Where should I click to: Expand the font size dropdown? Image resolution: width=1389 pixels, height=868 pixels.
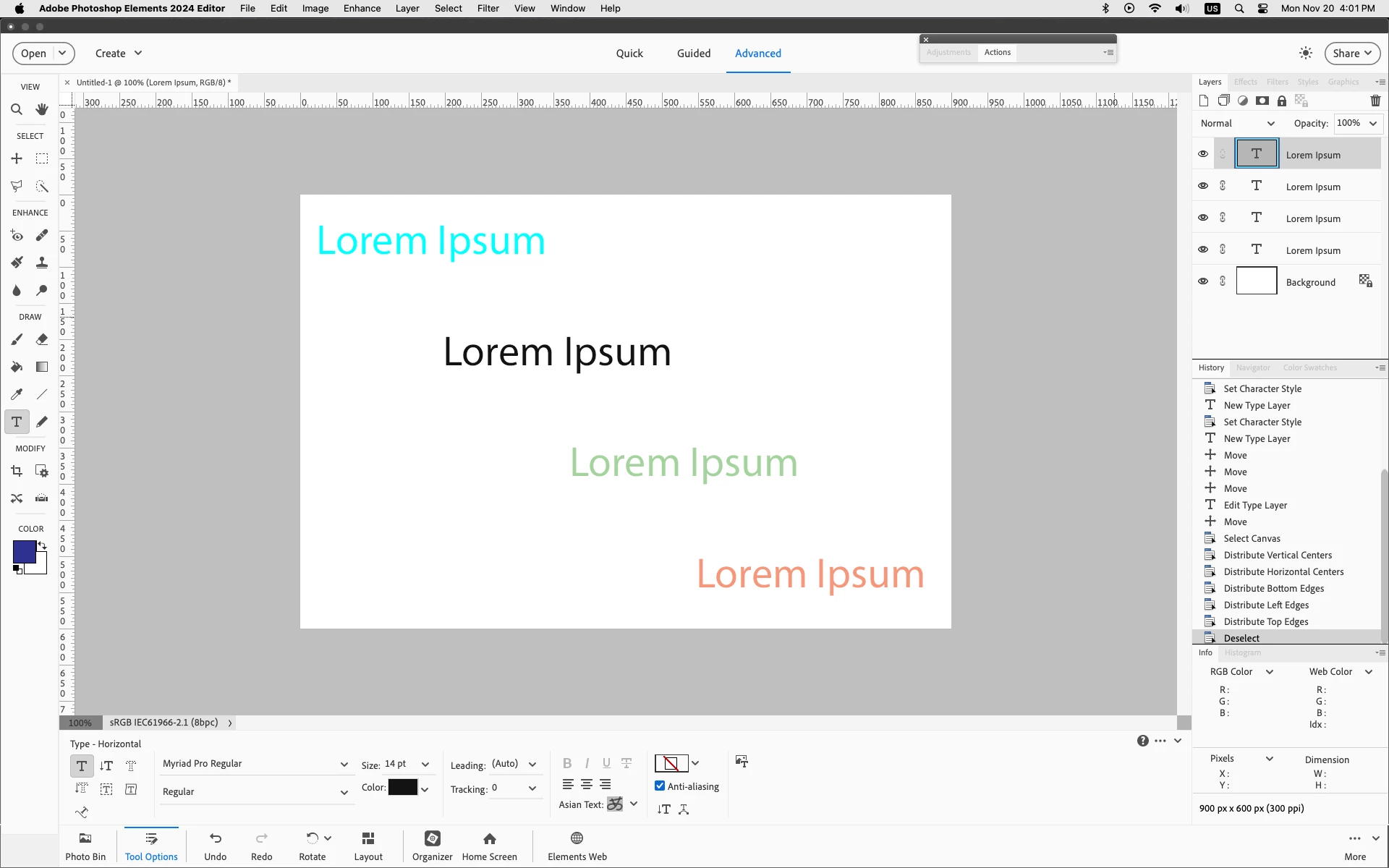(x=425, y=765)
